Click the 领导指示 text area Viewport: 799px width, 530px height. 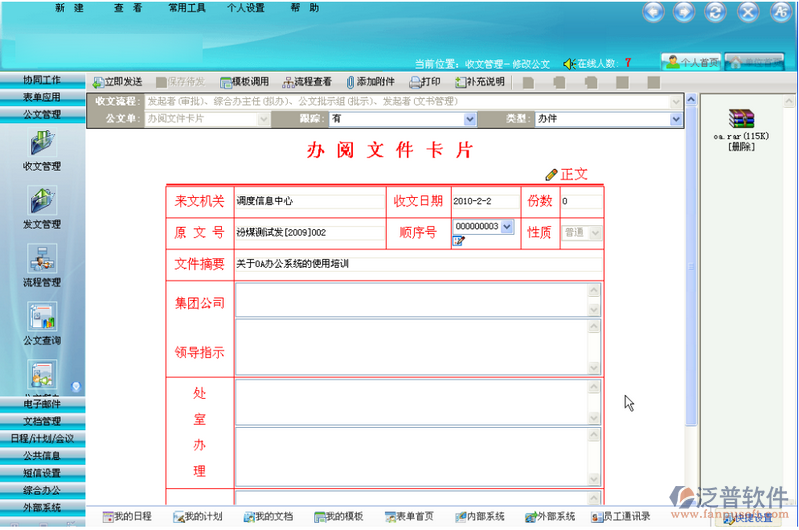point(417,348)
